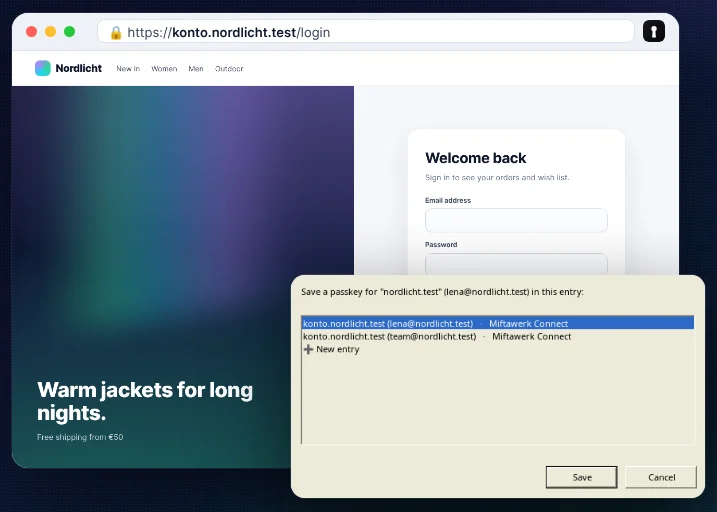This screenshot has width=717, height=512.
Task: Select the team@nordlicht.test entry
Action: click(498, 336)
